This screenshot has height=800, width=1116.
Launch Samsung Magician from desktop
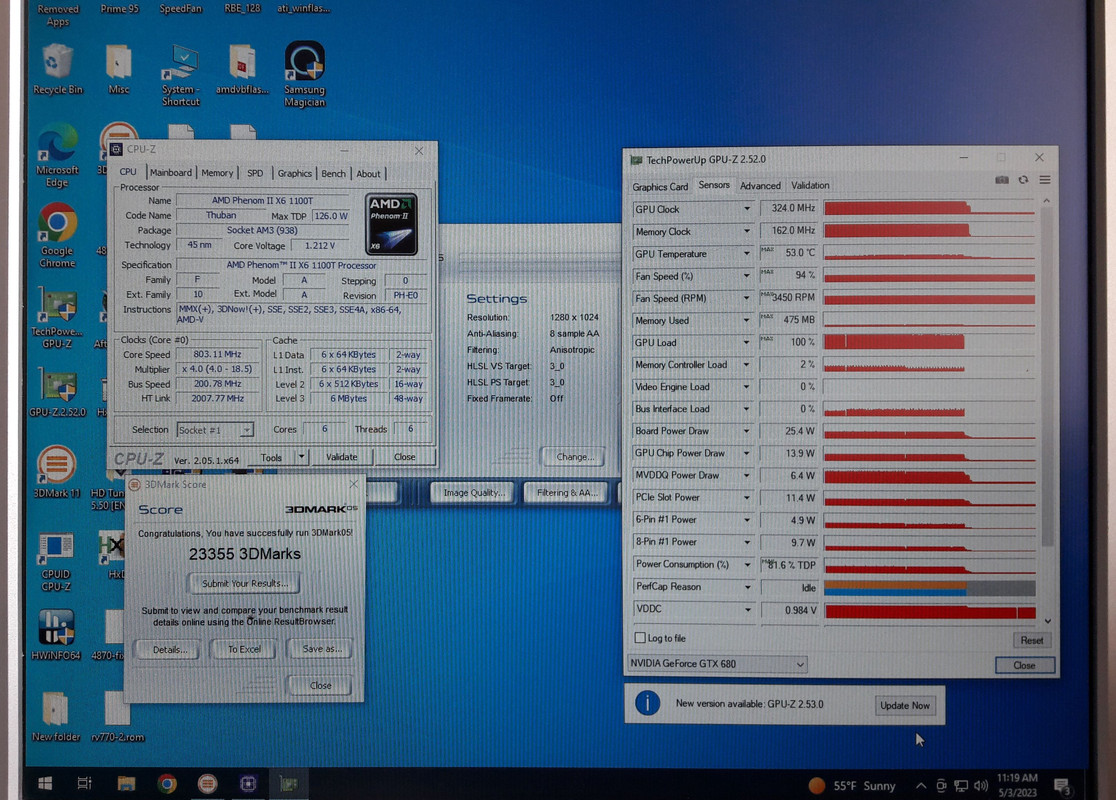pos(305,75)
